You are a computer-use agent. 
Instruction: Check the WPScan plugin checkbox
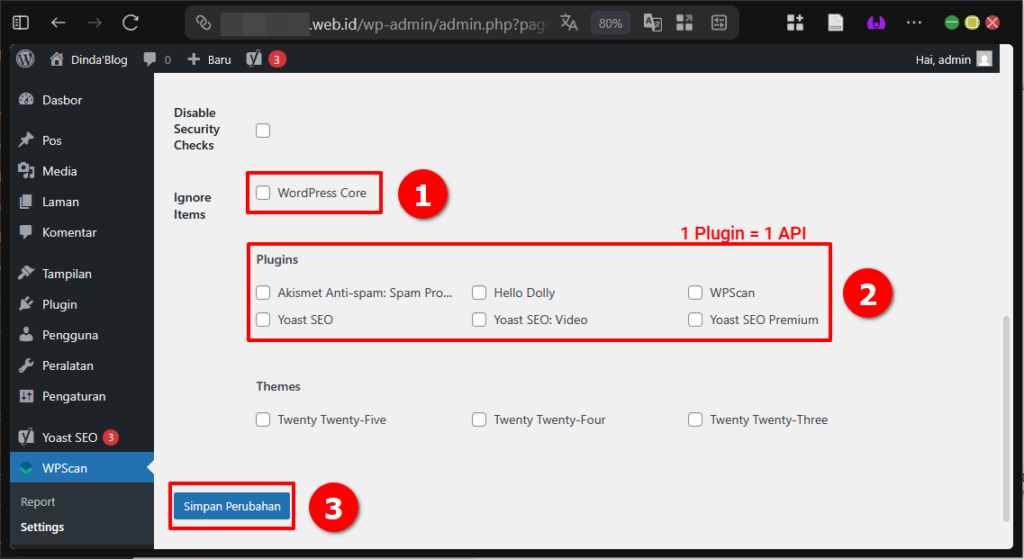pyautogui.click(x=695, y=293)
